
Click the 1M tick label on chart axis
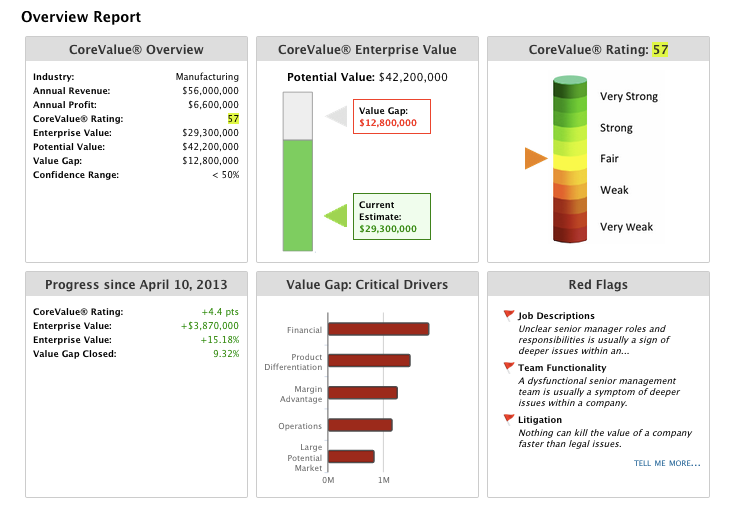pos(384,480)
